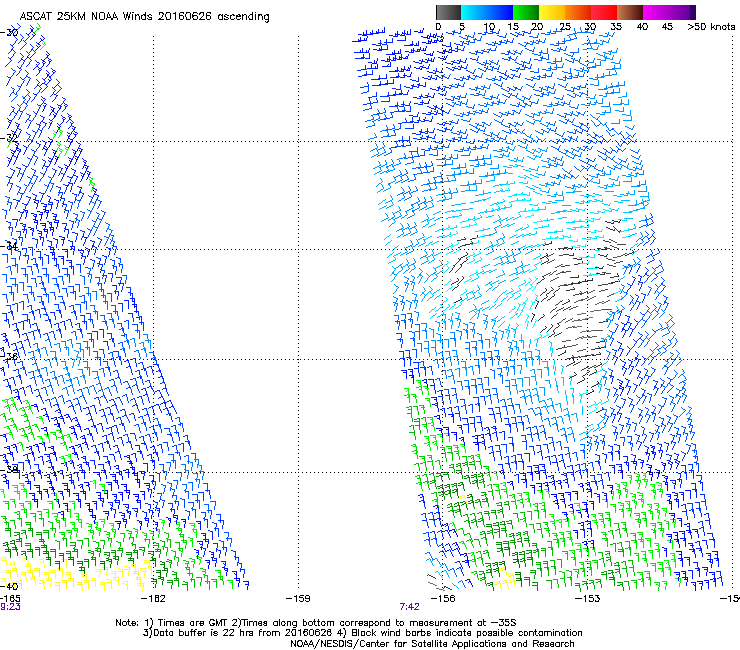Click the chart title 'ASCAT 25KM NOAA Winds 20160626 ascending'
The width and height of the screenshot is (740, 650).
(x=144, y=17)
